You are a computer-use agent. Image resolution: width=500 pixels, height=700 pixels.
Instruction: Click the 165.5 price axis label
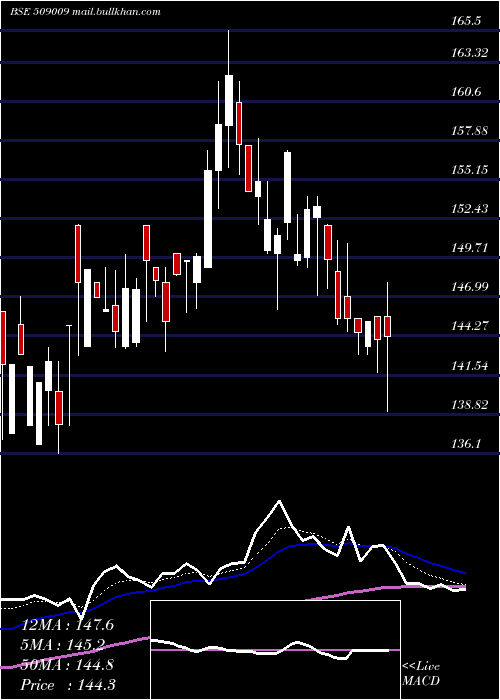[x=467, y=20]
